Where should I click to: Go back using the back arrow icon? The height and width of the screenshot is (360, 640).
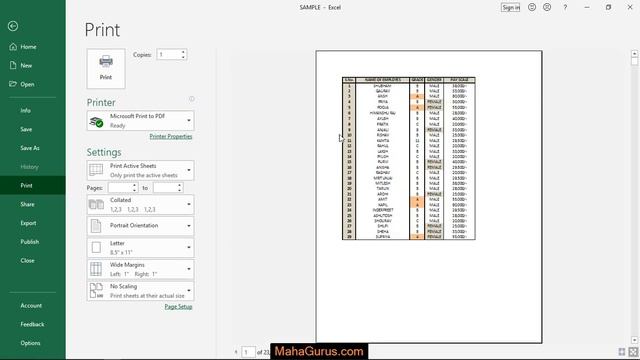13,26
